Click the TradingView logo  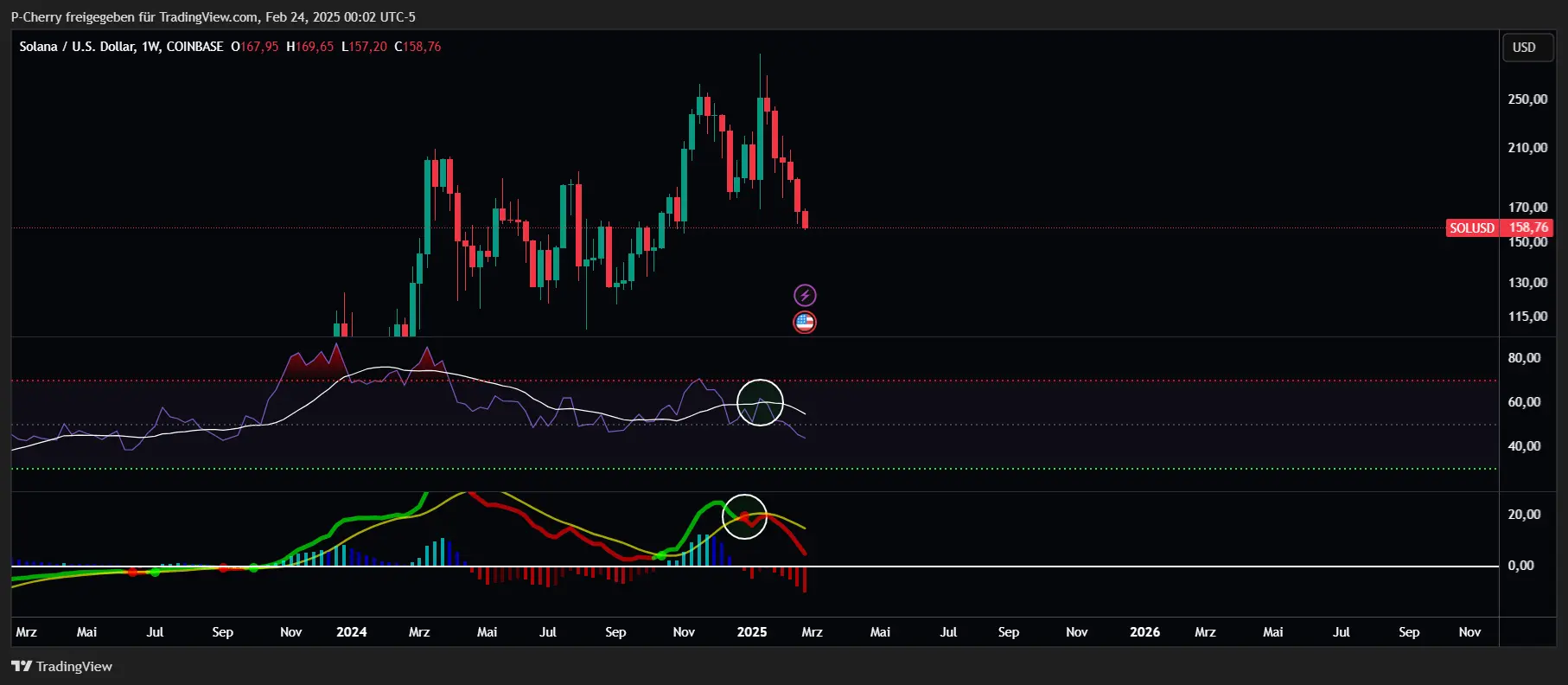click(x=61, y=666)
